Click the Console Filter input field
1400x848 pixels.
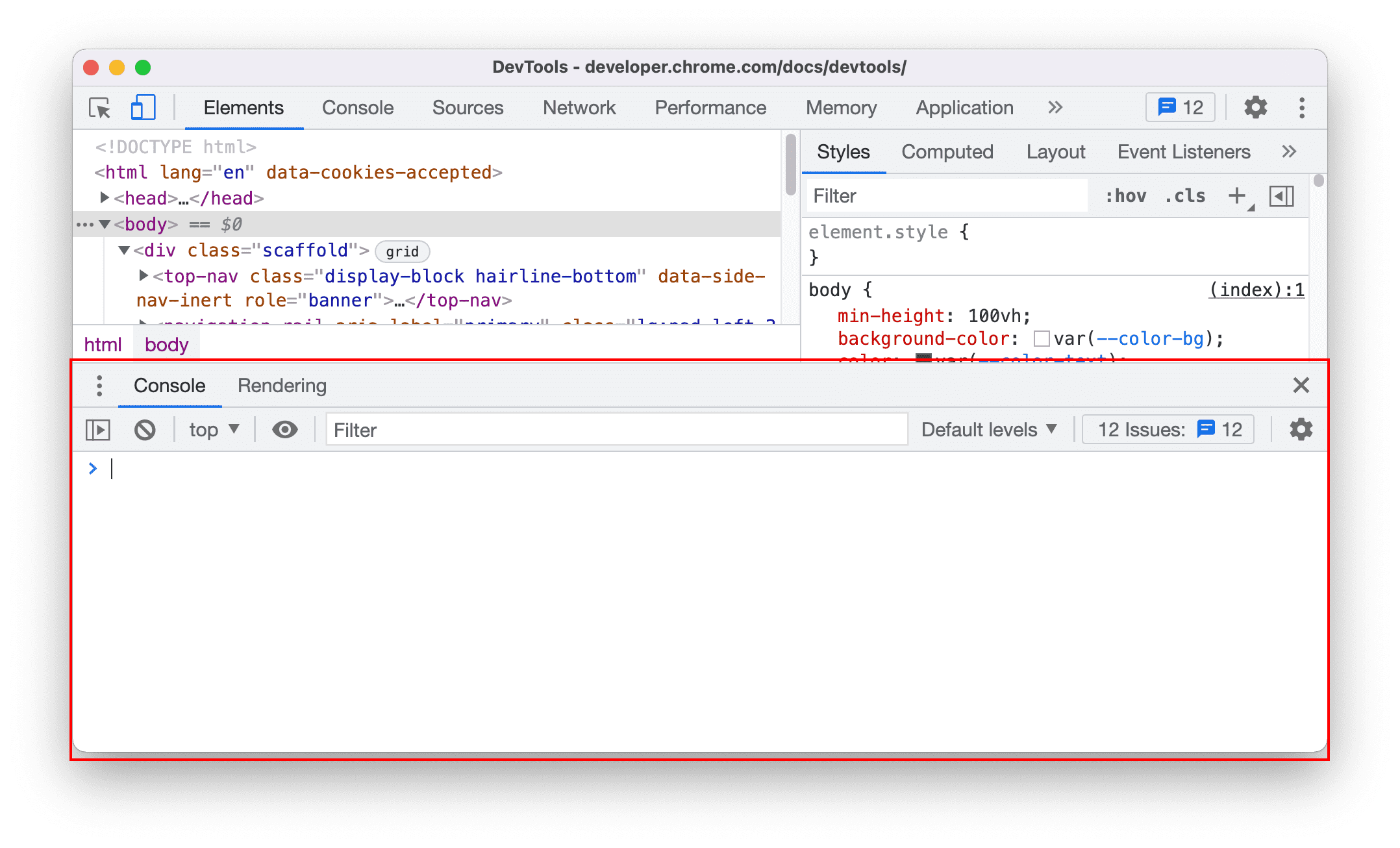(616, 429)
